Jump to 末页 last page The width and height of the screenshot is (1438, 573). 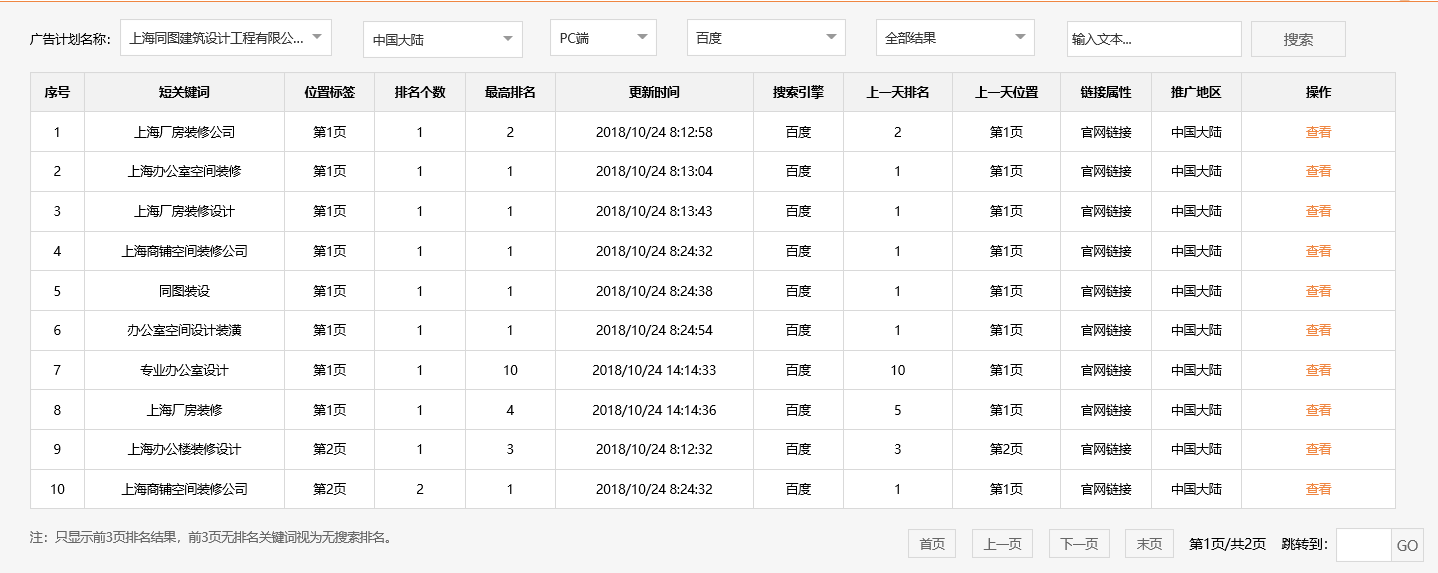[1149, 544]
